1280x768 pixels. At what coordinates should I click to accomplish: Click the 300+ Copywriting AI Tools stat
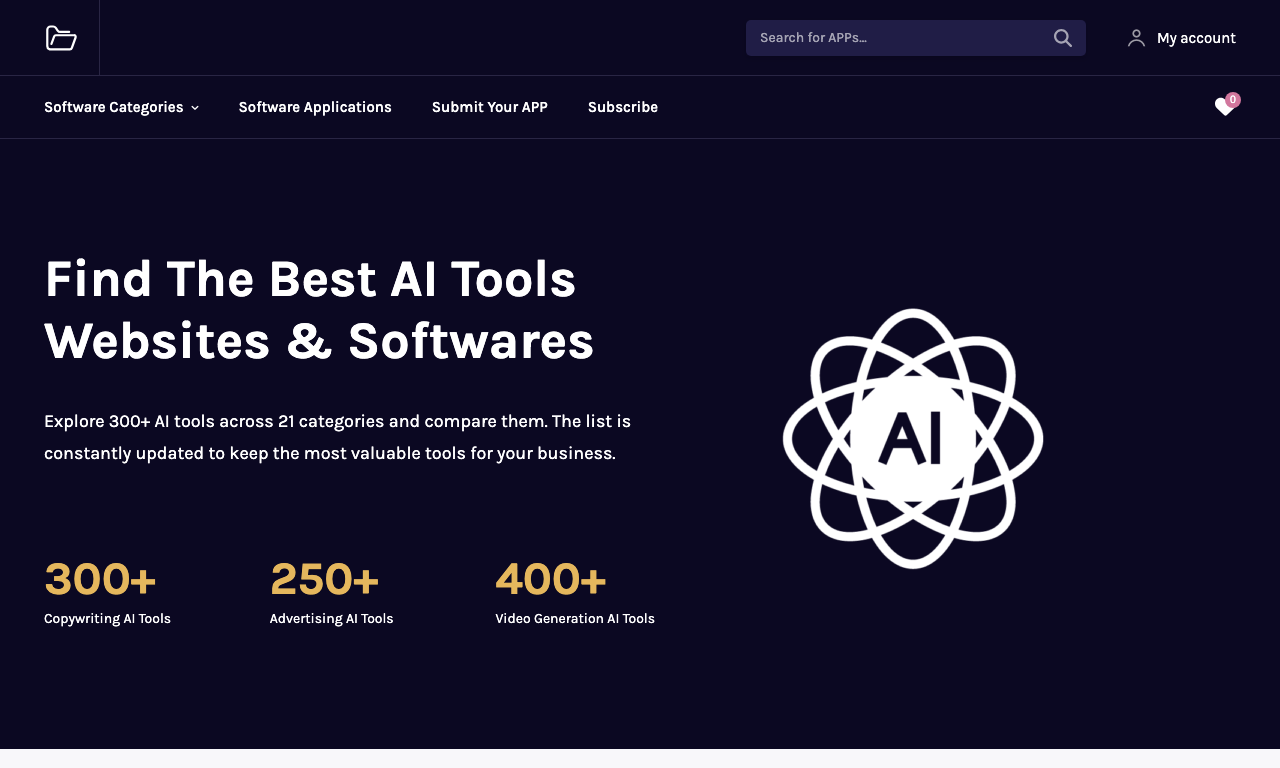point(107,592)
